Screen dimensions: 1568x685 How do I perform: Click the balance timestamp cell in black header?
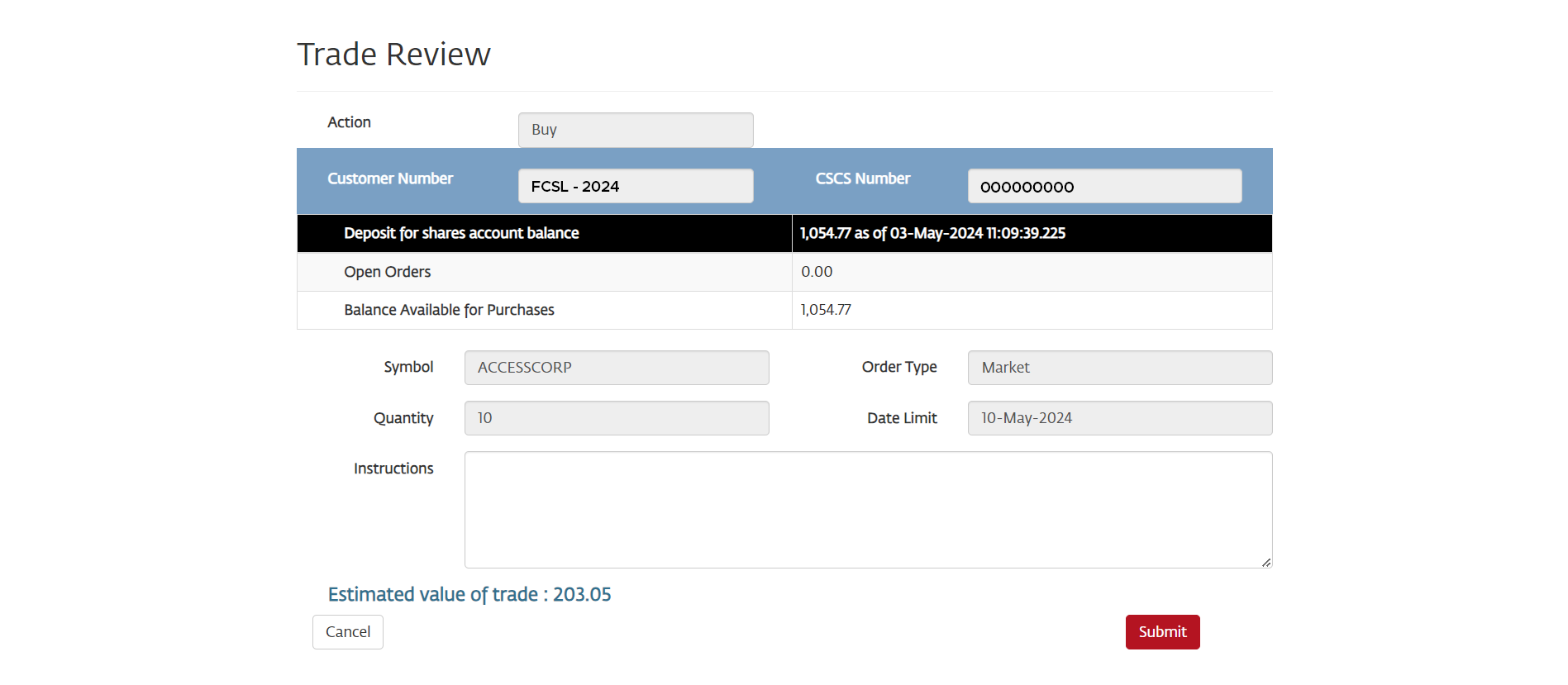tap(932, 234)
